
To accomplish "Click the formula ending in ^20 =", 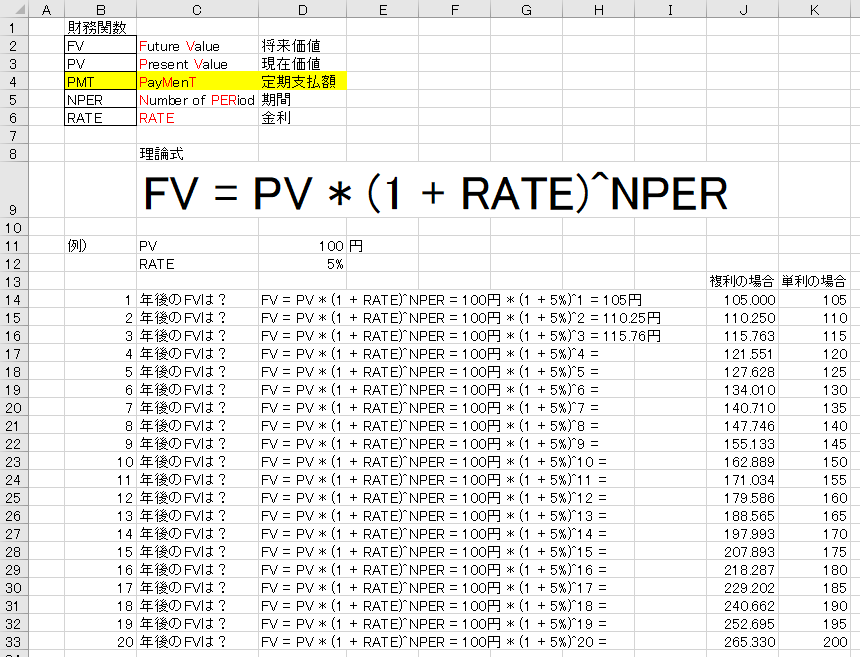I will pyautogui.click(x=434, y=642).
